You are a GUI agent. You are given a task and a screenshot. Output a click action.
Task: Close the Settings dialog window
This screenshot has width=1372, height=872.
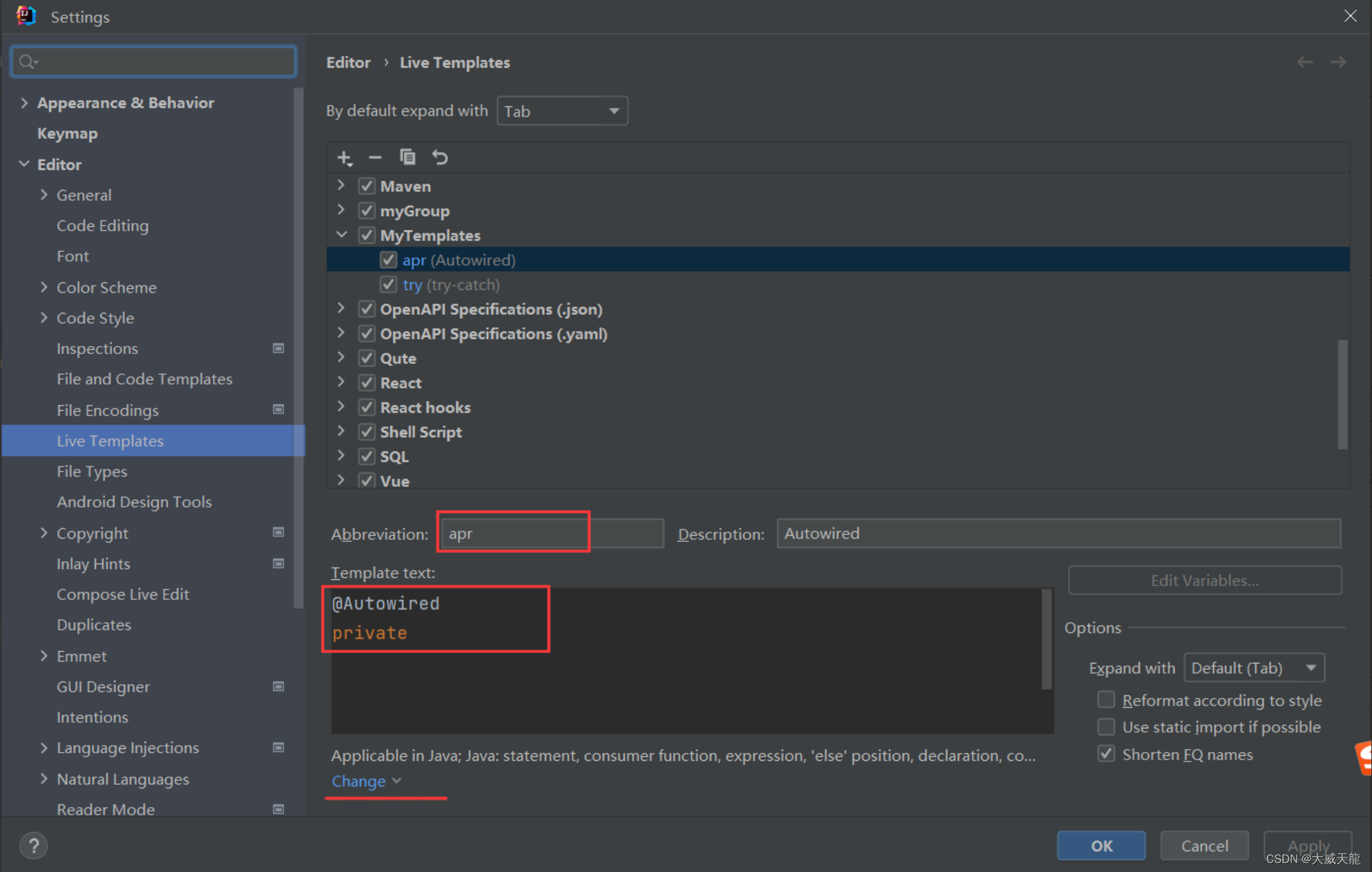click(1351, 16)
